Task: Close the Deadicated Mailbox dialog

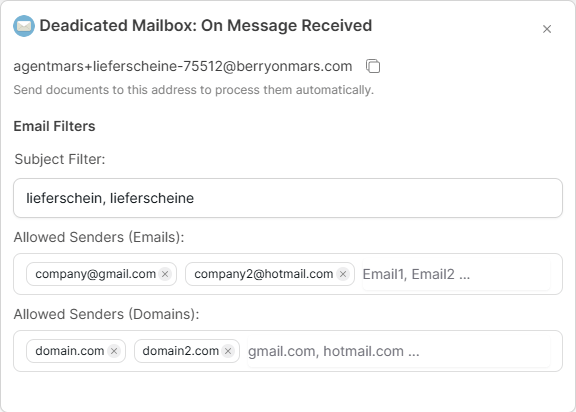Action: pyautogui.click(x=547, y=29)
